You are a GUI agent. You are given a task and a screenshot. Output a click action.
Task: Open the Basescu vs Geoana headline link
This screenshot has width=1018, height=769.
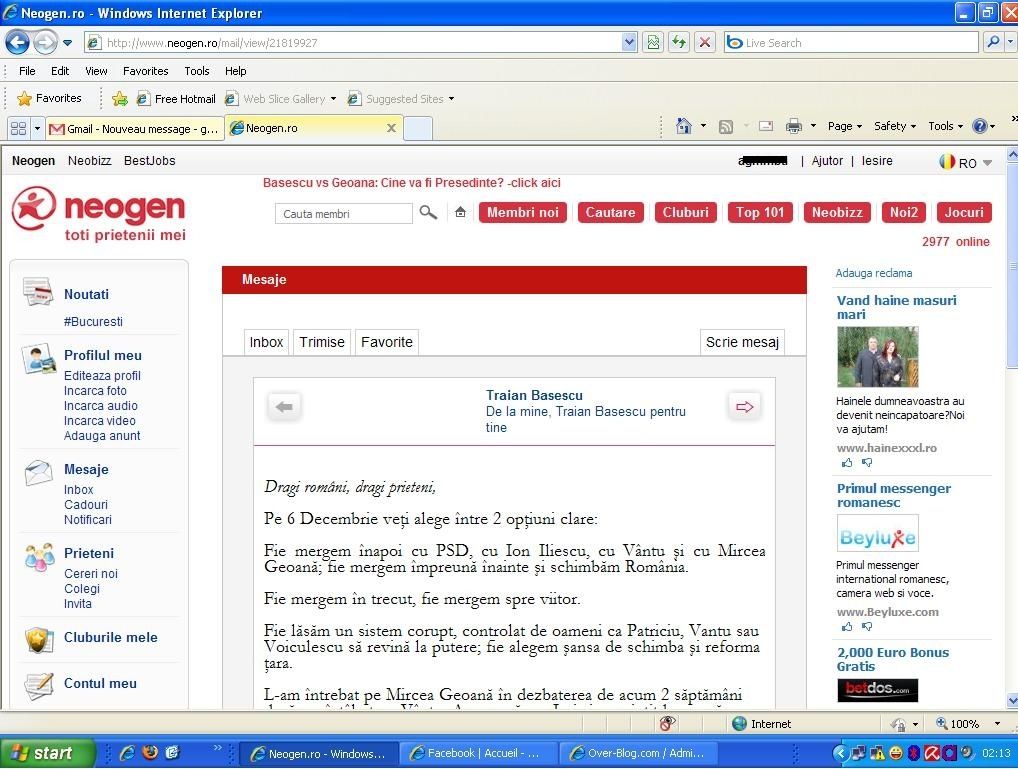click(x=412, y=183)
